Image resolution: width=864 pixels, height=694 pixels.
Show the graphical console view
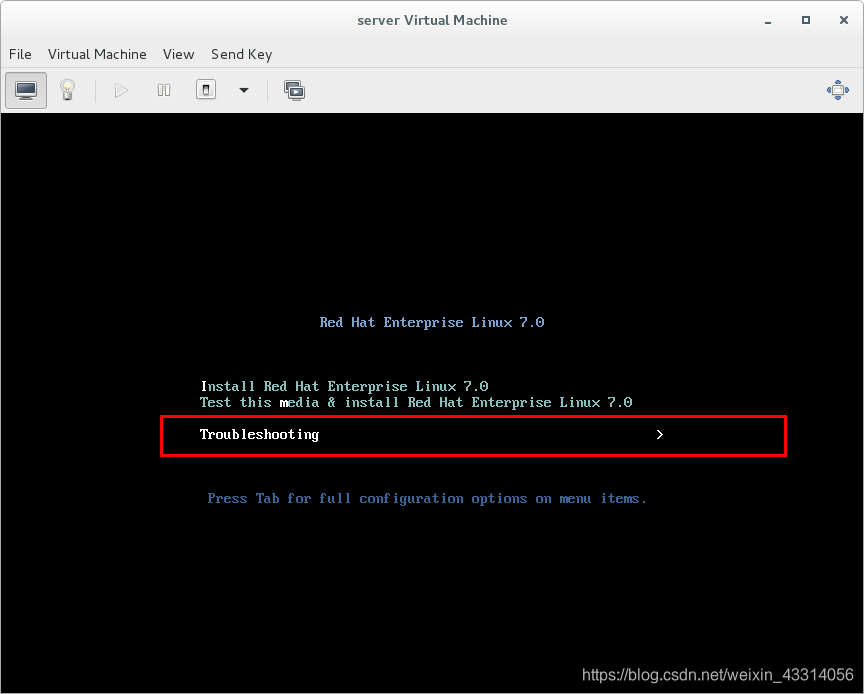[x=26, y=90]
